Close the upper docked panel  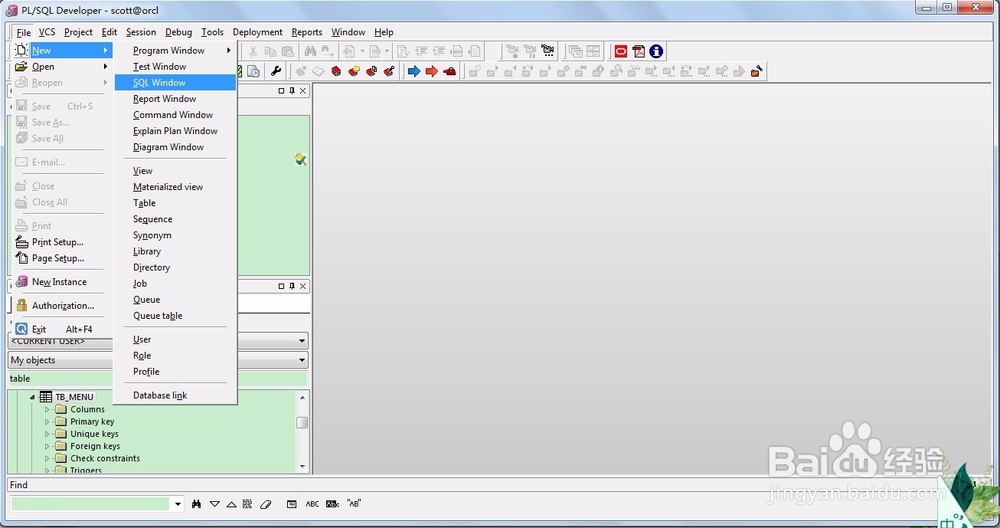click(x=303, y=91)
